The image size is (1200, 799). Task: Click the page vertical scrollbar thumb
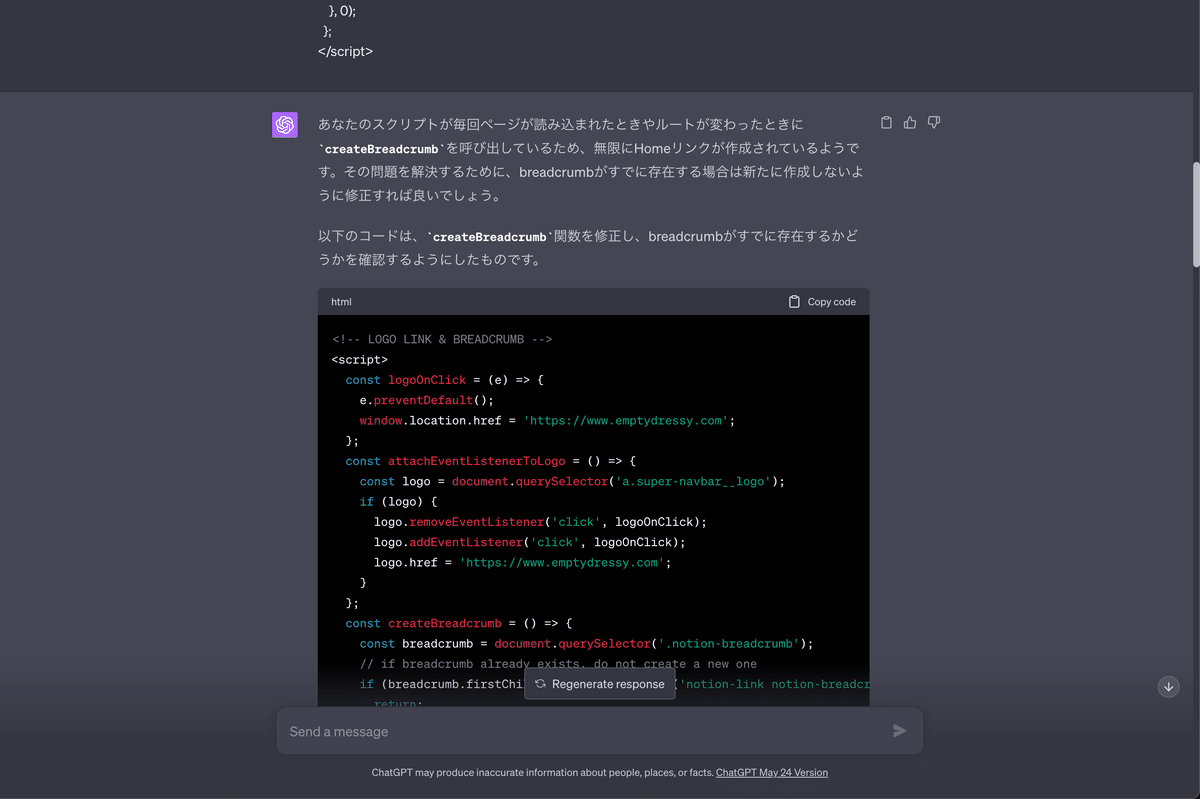[x=1196, y=215]
